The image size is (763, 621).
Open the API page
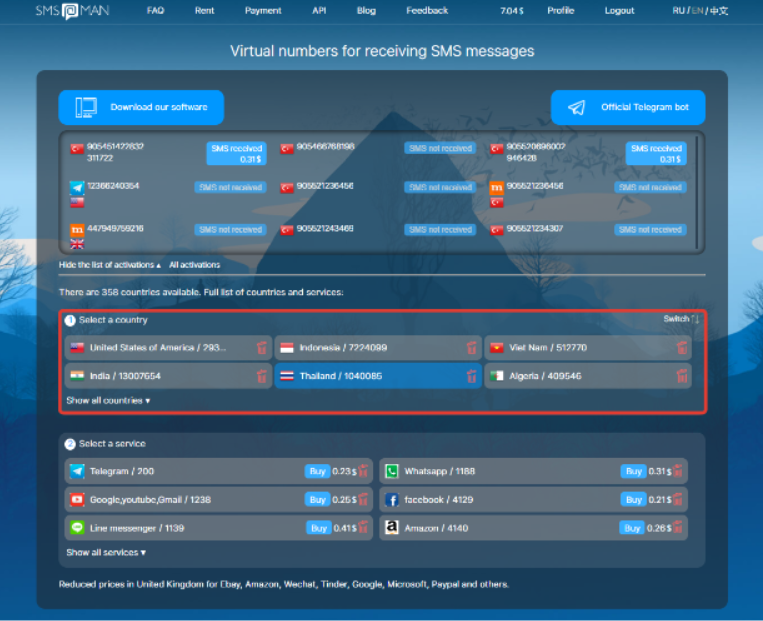pos(319,11)
